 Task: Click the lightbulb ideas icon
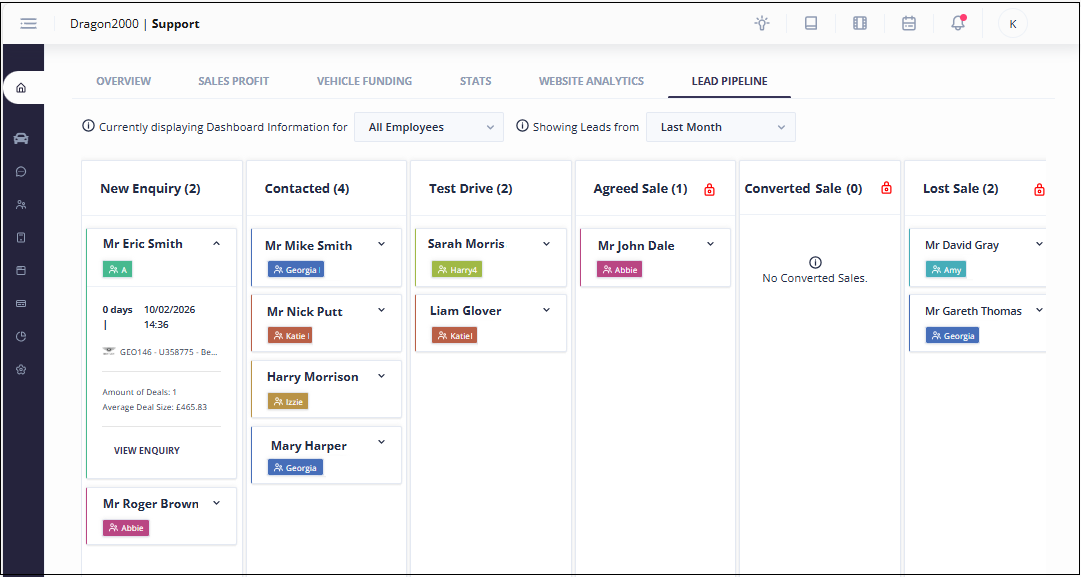tap(762, 24)
